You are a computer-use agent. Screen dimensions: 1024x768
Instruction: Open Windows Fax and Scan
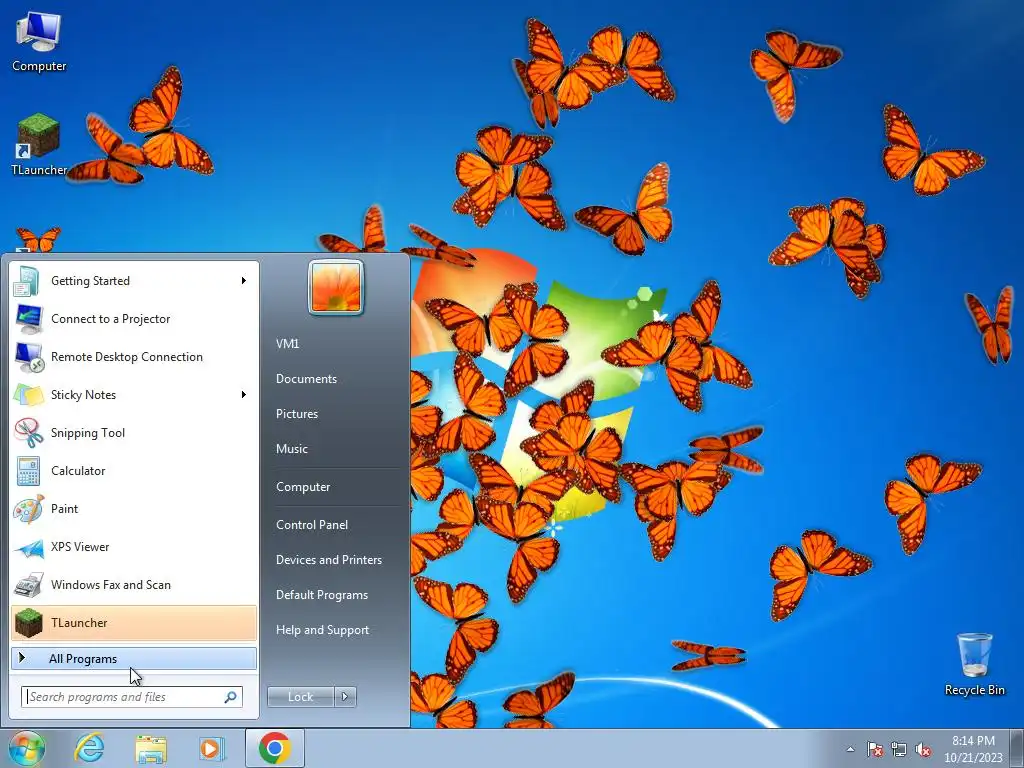134,584
